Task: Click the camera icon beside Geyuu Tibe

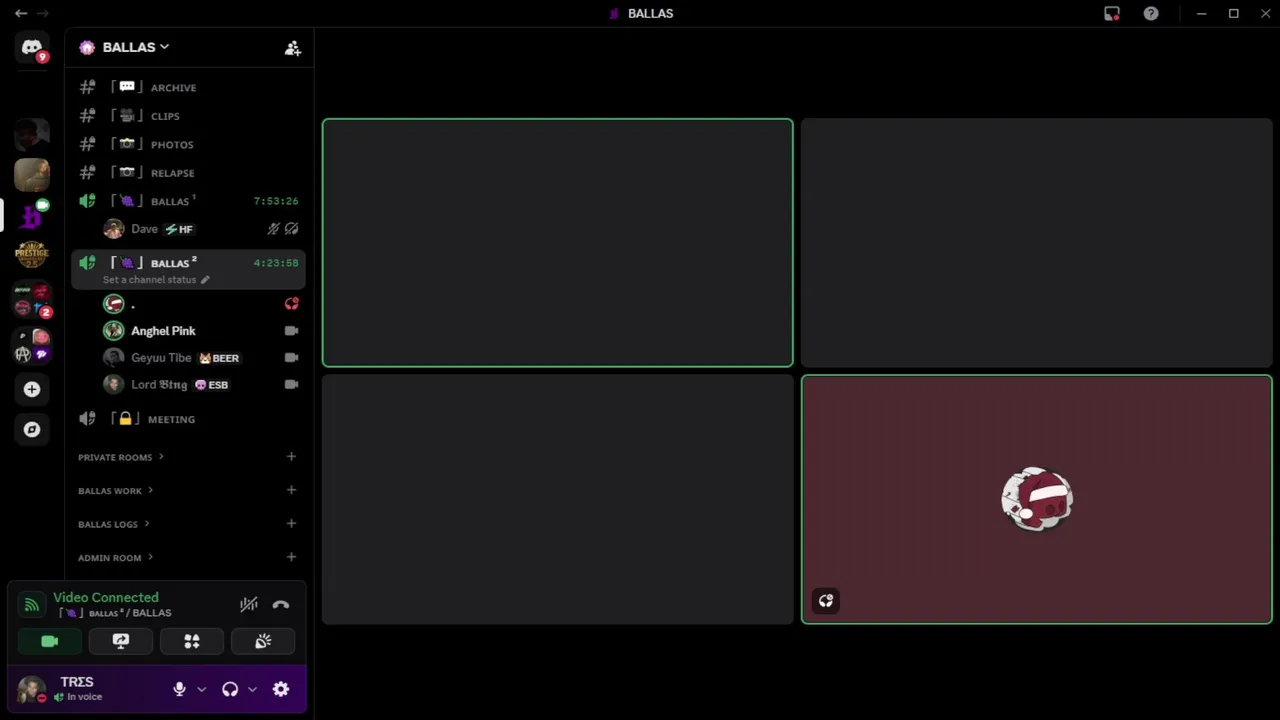Action: (291, 357)
